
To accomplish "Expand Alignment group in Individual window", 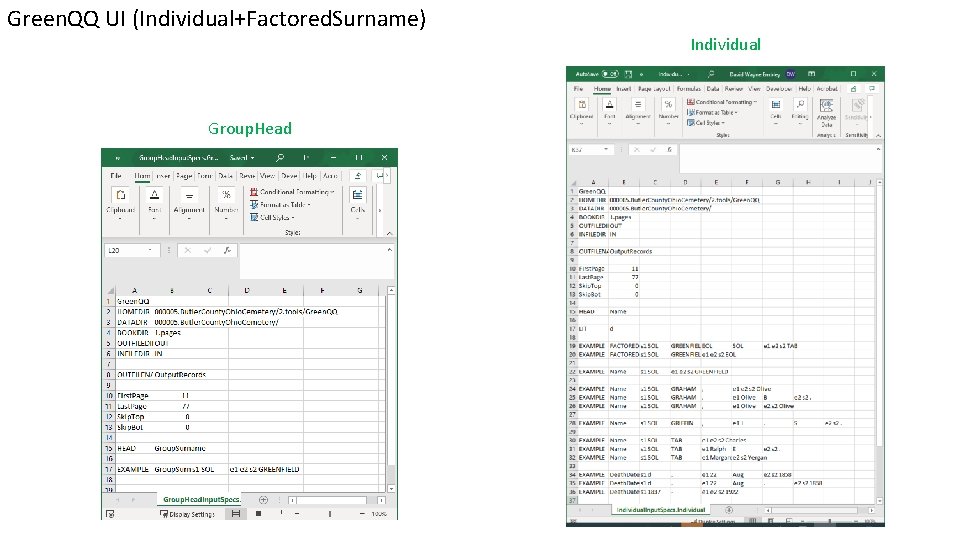I will (x=637, y=123).
